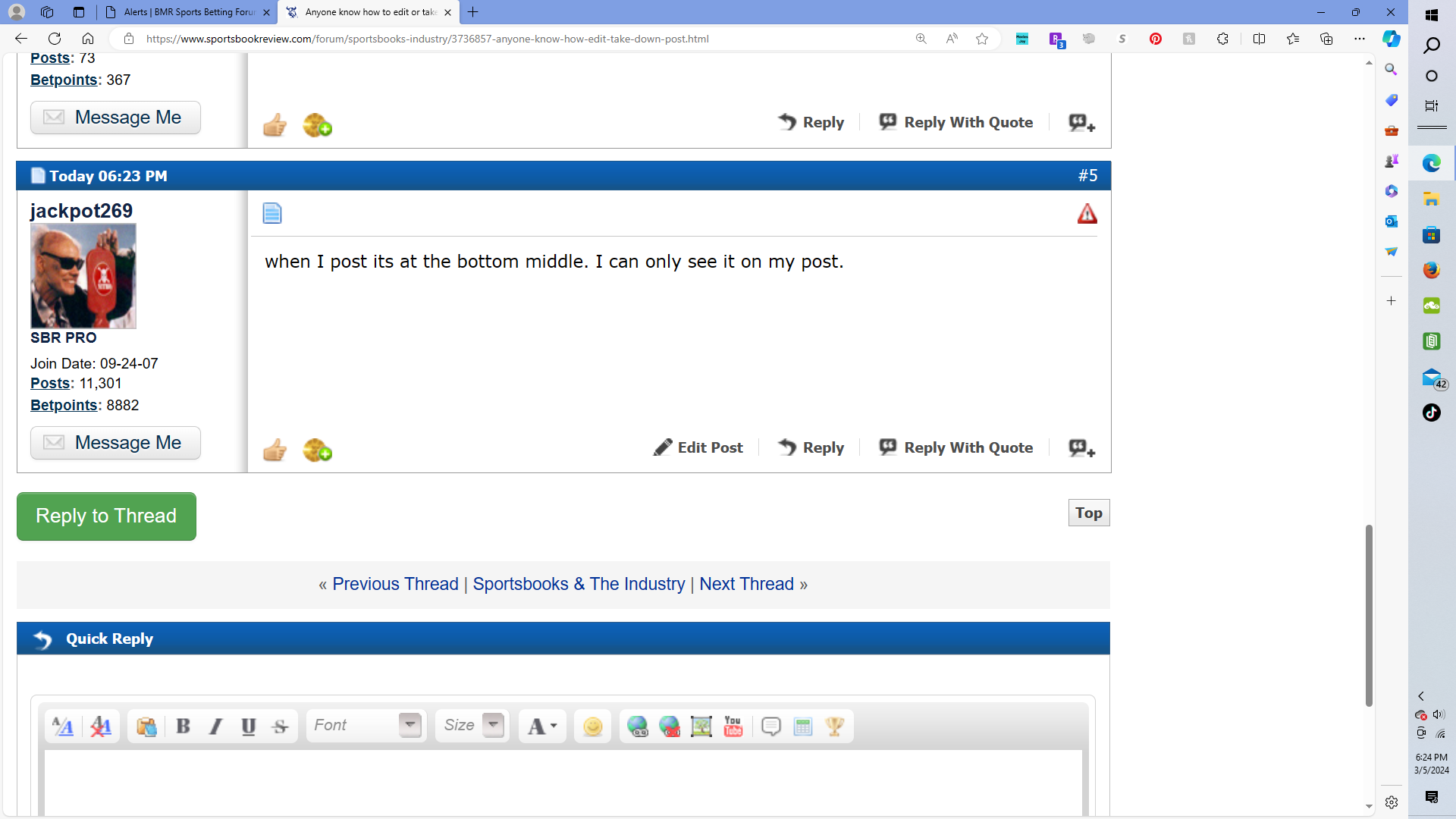Image resolution: width=1456 pixels, height=819 pixels.
Task: Add an app to Edge sidebar
Action: [1391, 301]
